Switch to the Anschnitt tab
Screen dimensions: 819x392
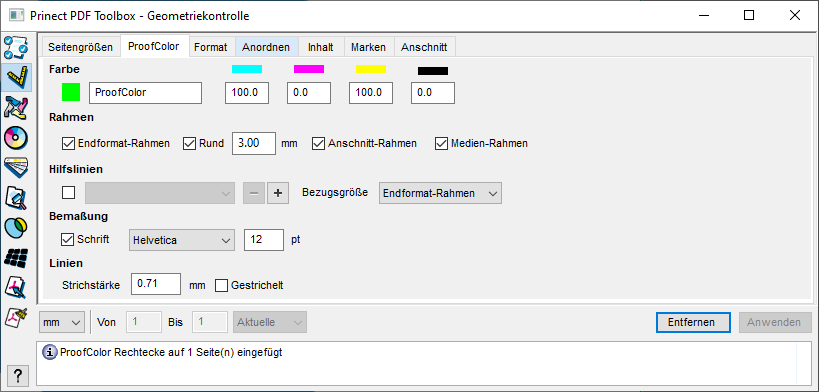point(424,47)
